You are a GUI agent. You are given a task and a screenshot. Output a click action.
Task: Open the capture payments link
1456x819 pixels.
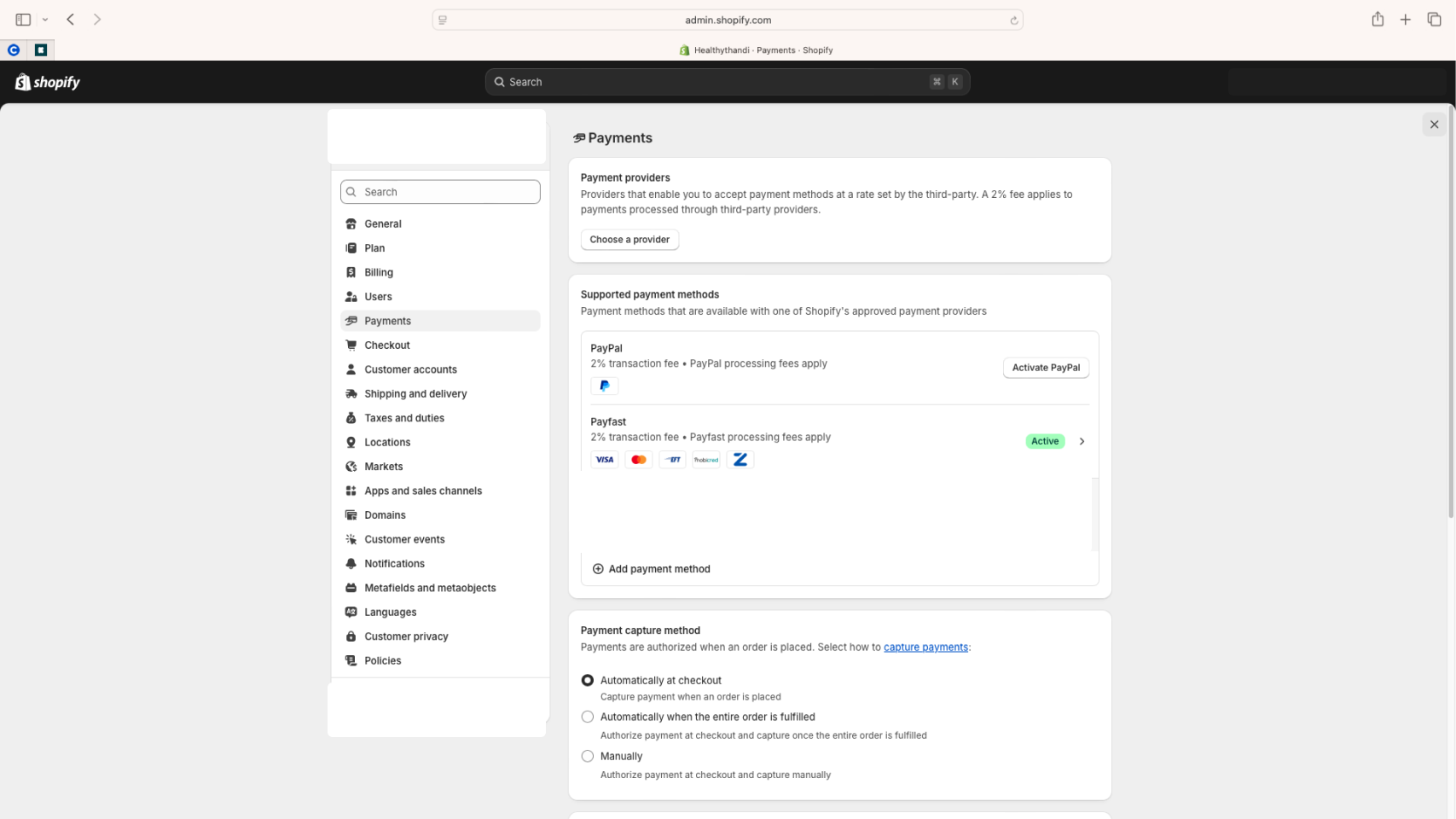pyautogui.click(x=925, y=647)
